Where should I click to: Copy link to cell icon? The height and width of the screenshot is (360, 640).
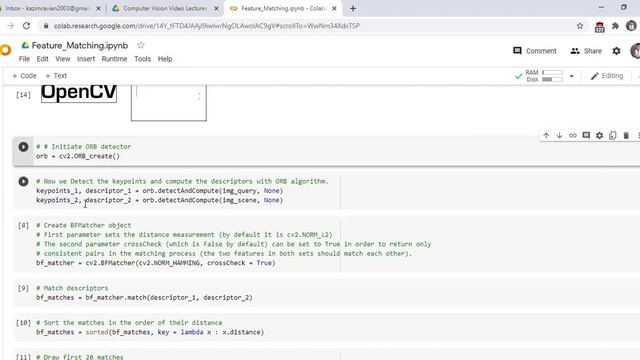pos(573,136)
